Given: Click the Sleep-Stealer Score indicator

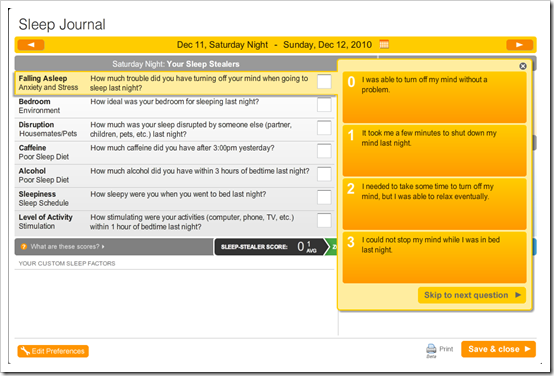Looking at the screenshot, I should pyautogui.click(x=270, y=247).
